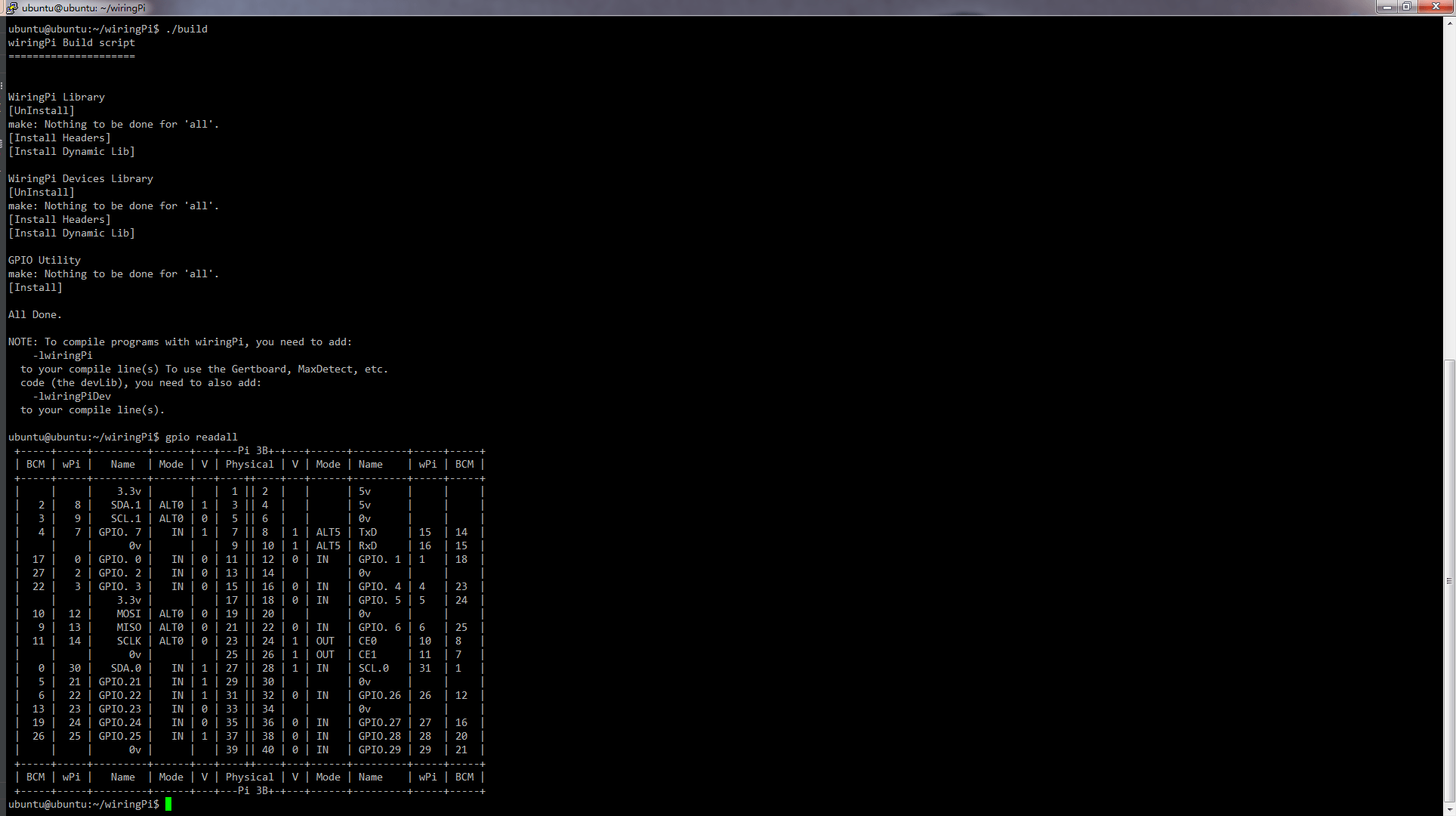Click the 'WiringPi Devices Library' heading line
Image resolution: width=1456 pixels, height=816 pixels.
click(x=81, y=178)
